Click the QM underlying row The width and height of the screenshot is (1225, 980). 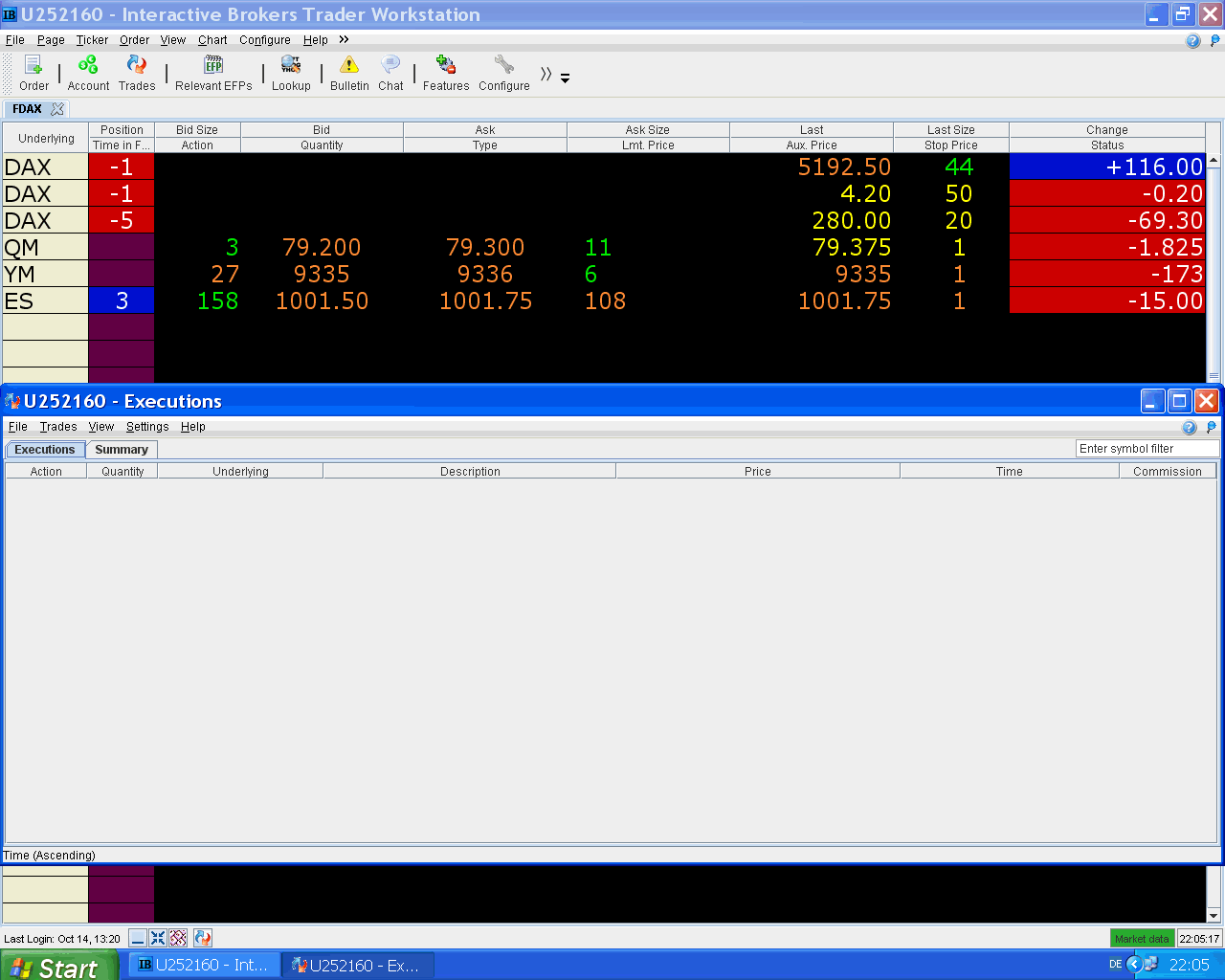(x=45, y=247)
